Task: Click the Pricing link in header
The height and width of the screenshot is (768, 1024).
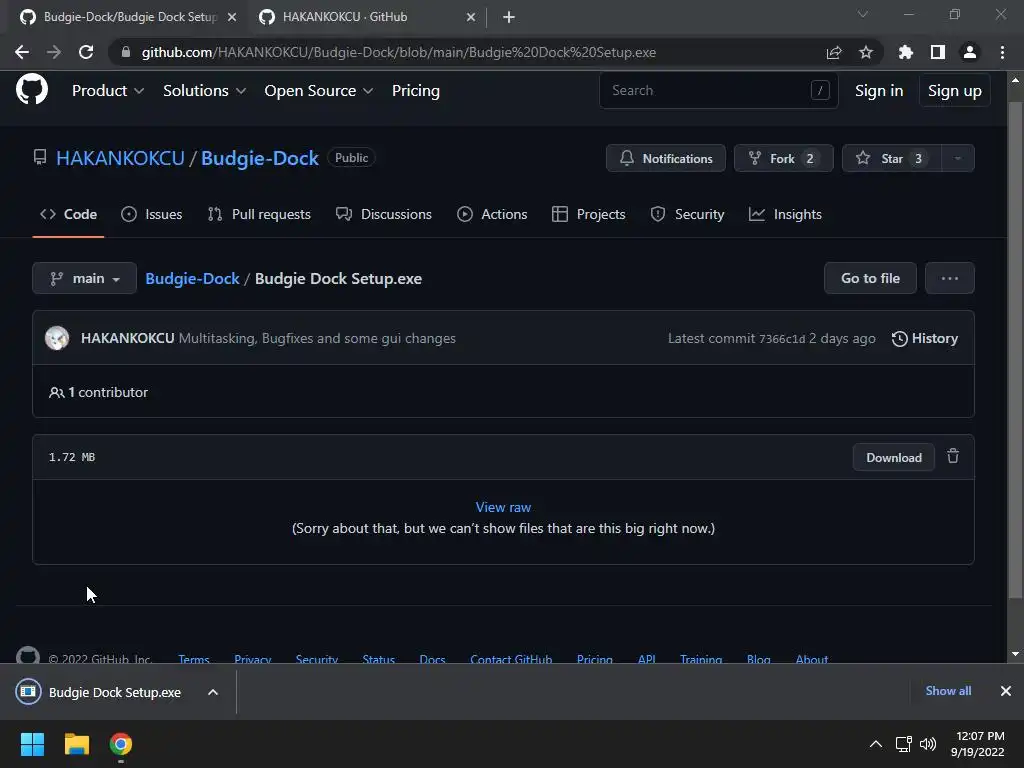Action: pyautogui.click(x=415, y=91)
